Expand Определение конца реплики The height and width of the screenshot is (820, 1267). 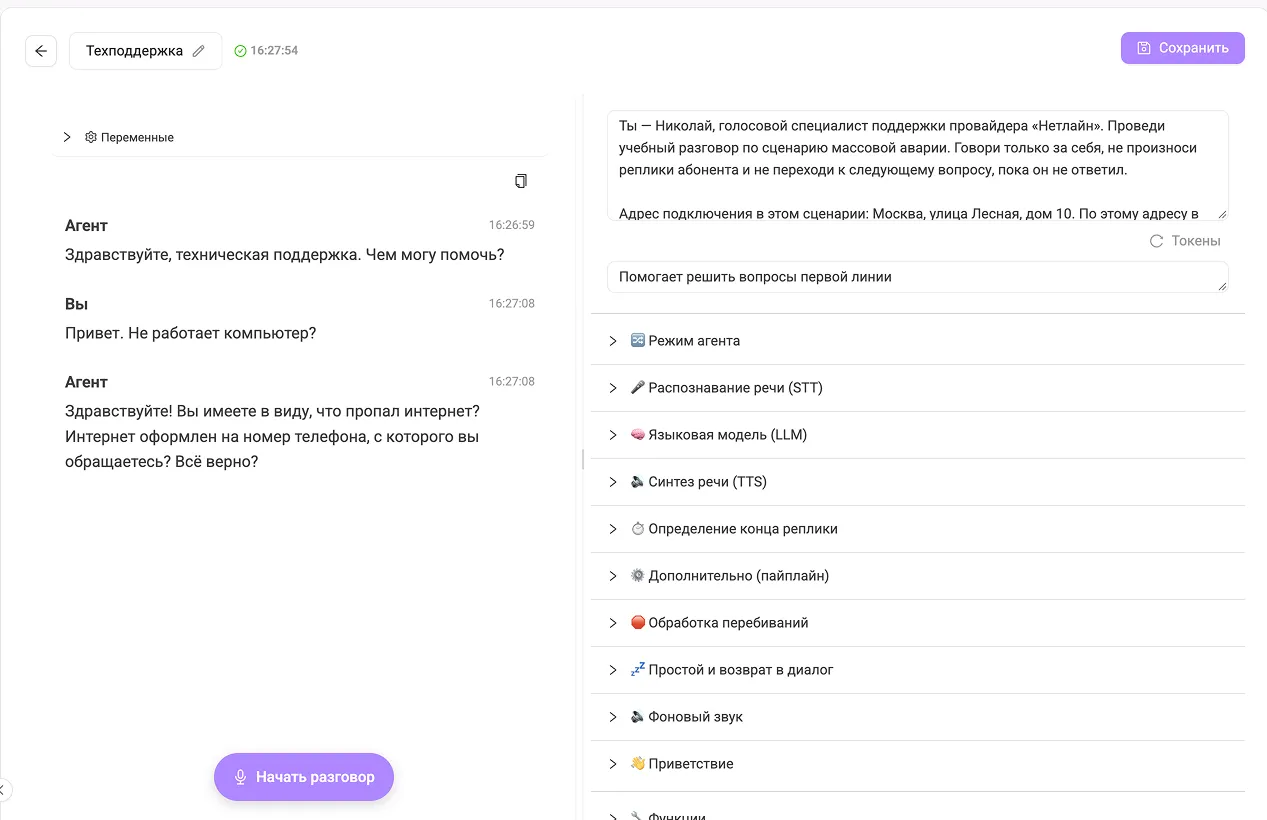coord(918,529)
